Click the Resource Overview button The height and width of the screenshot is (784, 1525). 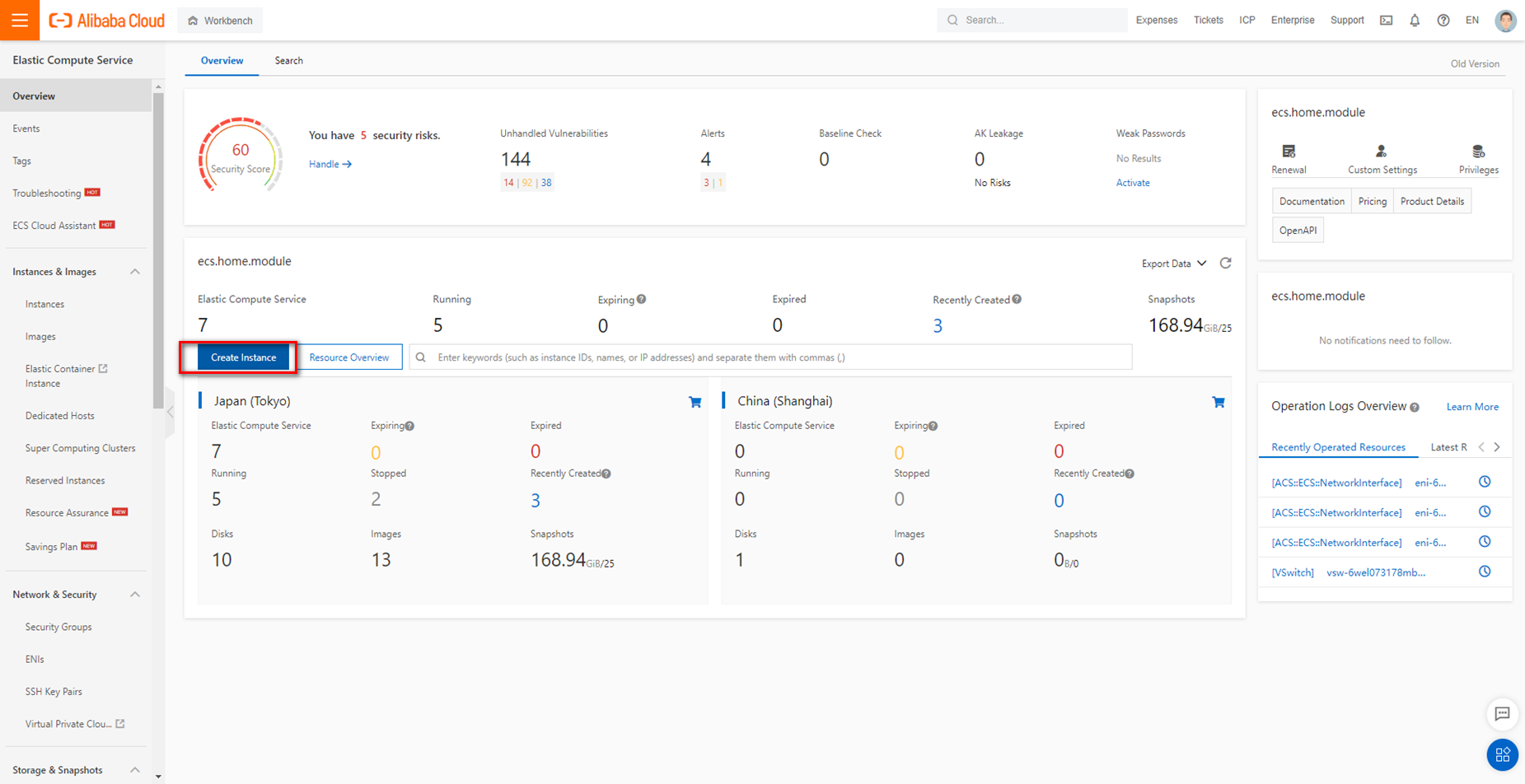[x=349, y=357]
